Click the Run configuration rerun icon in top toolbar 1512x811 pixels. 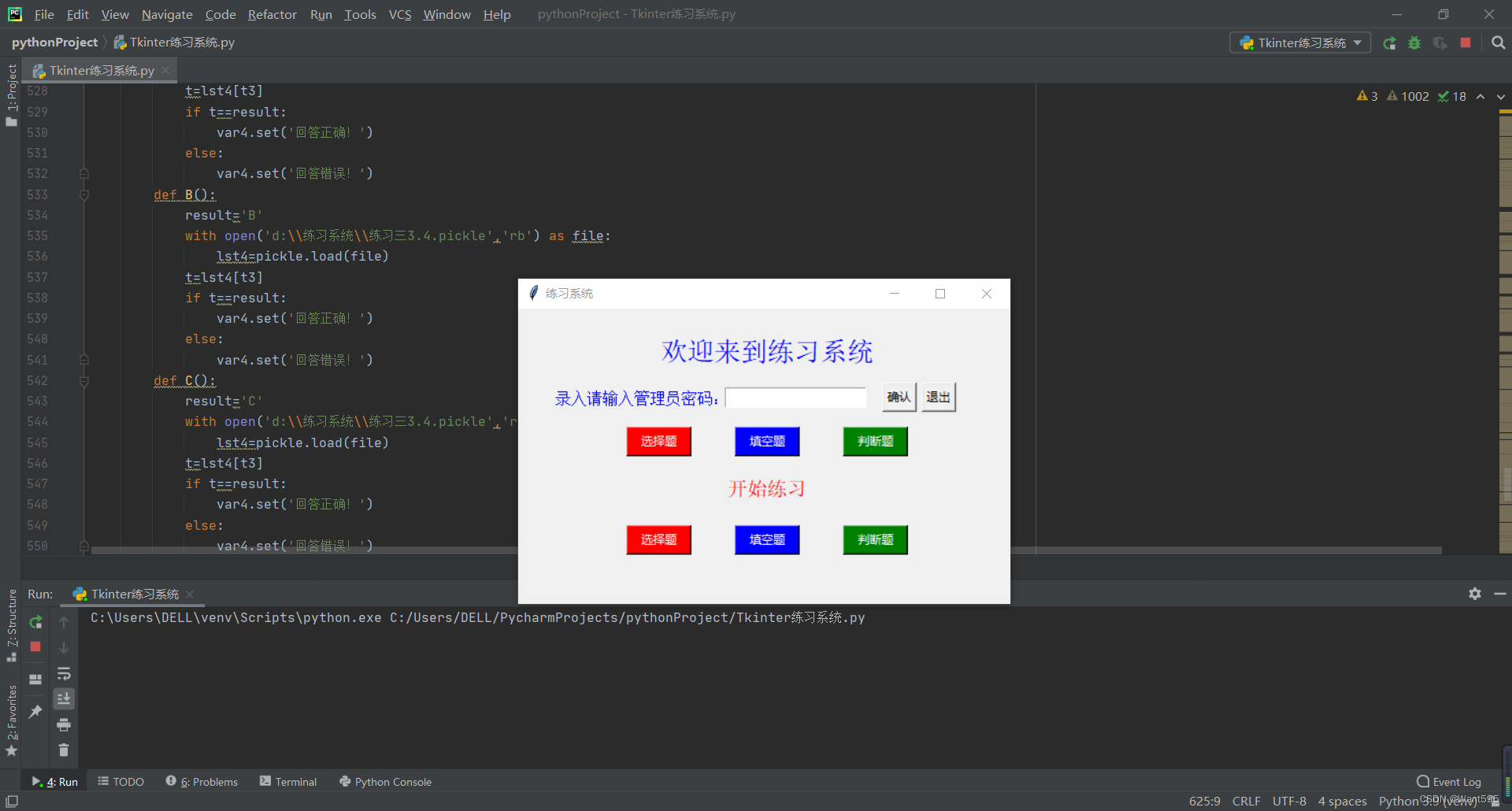(1390, 43)
